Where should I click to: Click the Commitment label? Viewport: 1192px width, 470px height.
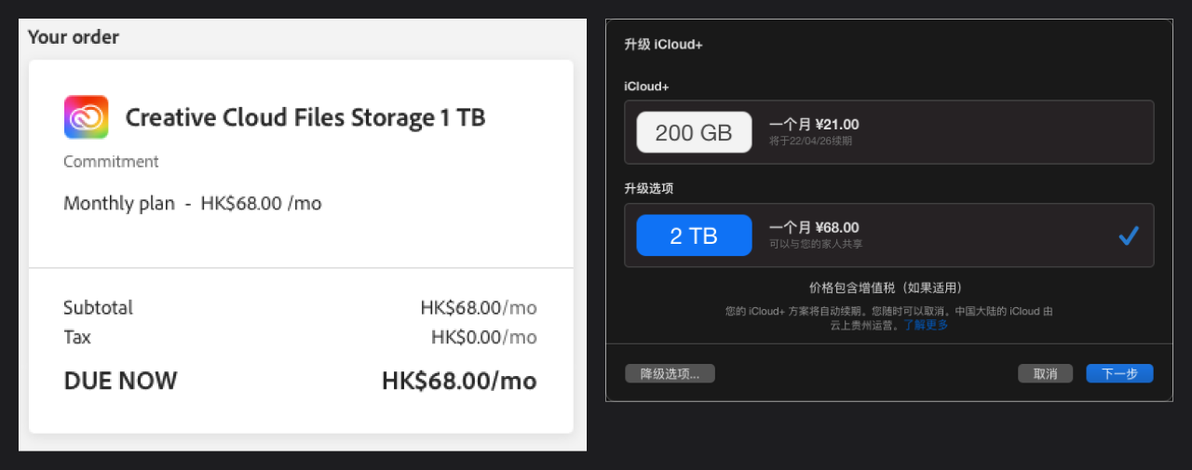[x=111, y=161]
